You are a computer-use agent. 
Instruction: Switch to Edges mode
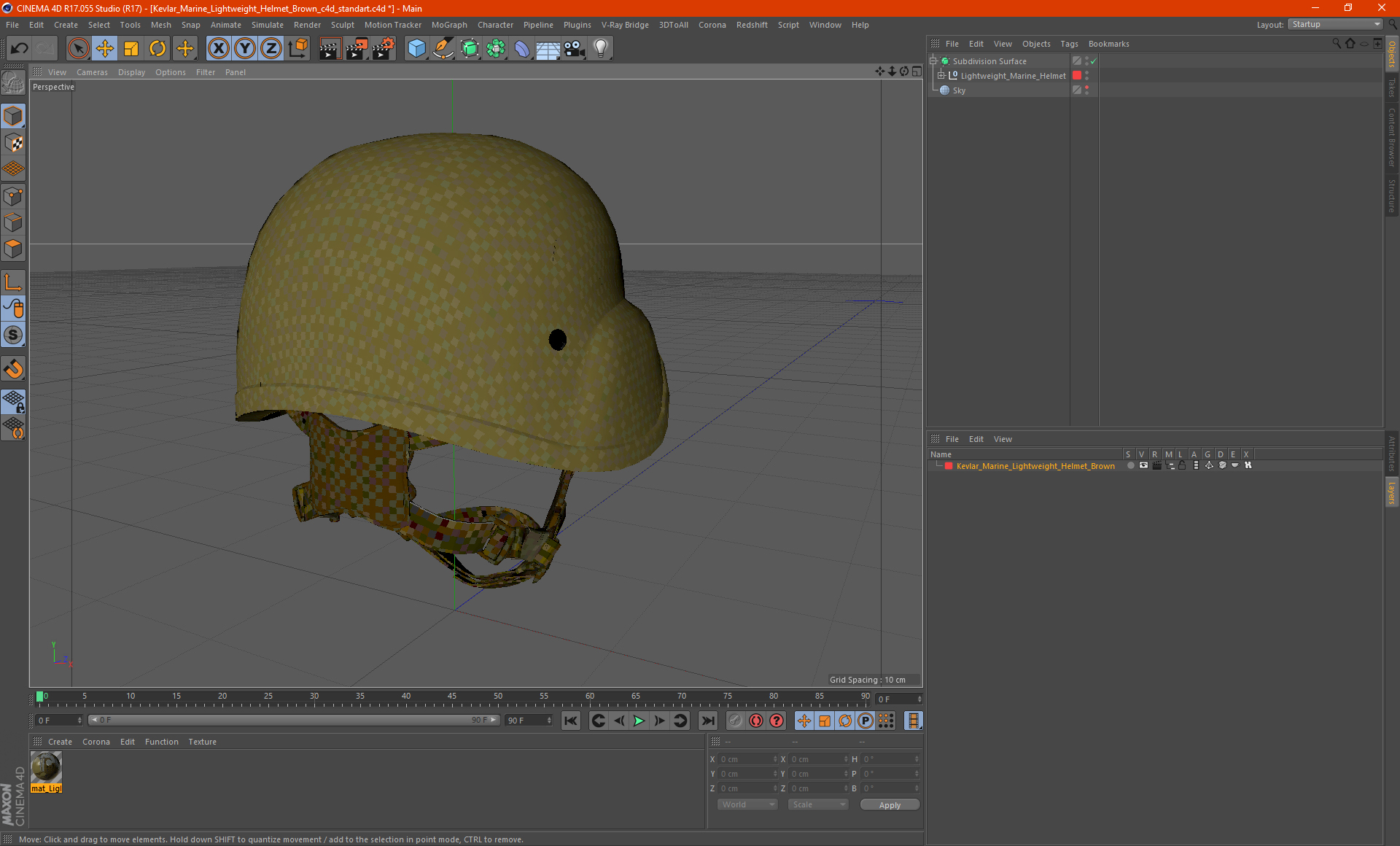[x=13, y=222]
